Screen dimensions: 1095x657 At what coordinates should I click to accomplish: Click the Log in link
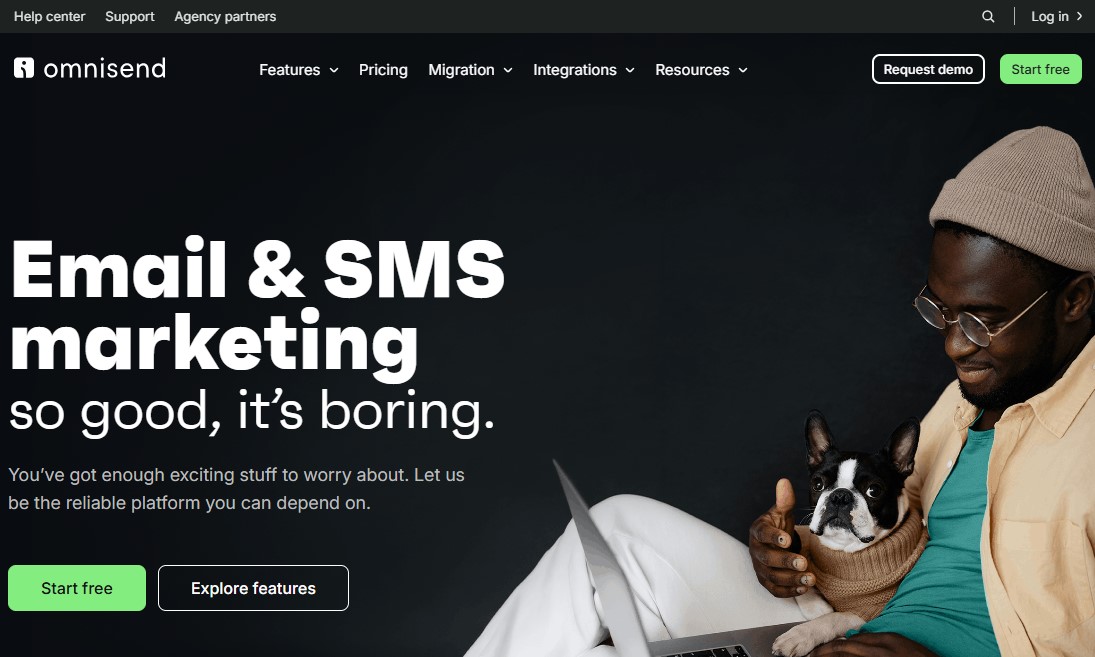point(1050,16)
